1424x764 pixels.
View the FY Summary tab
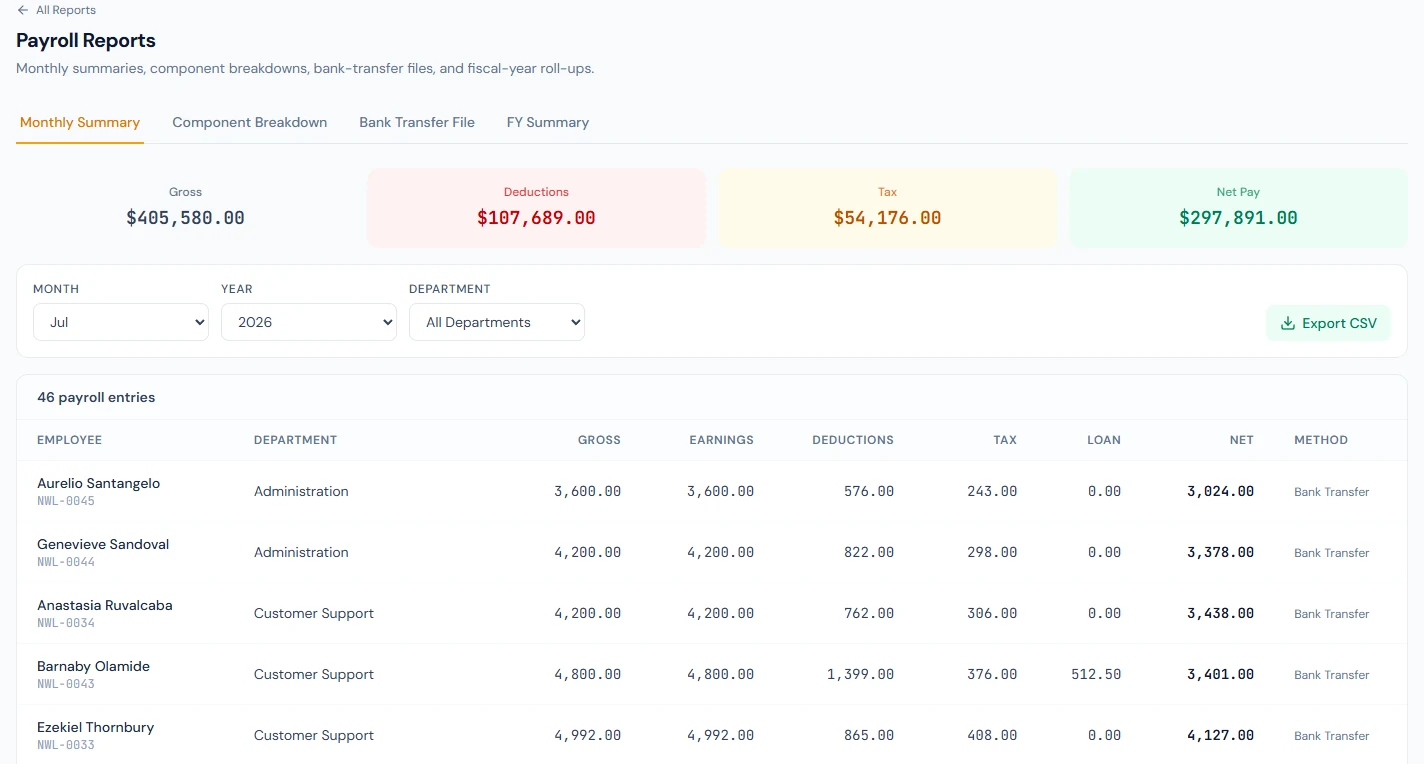point(548,122)
